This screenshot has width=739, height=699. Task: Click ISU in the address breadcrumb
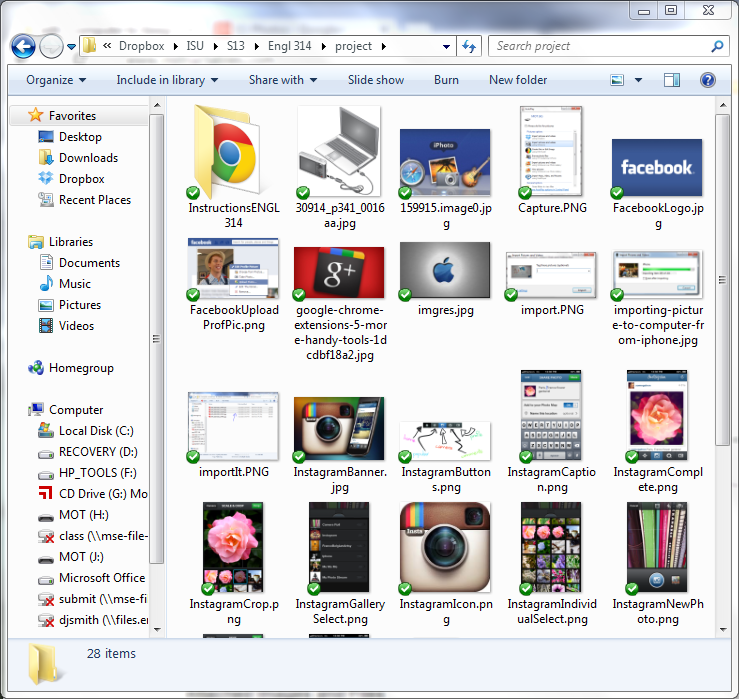[x=195, y=46]
